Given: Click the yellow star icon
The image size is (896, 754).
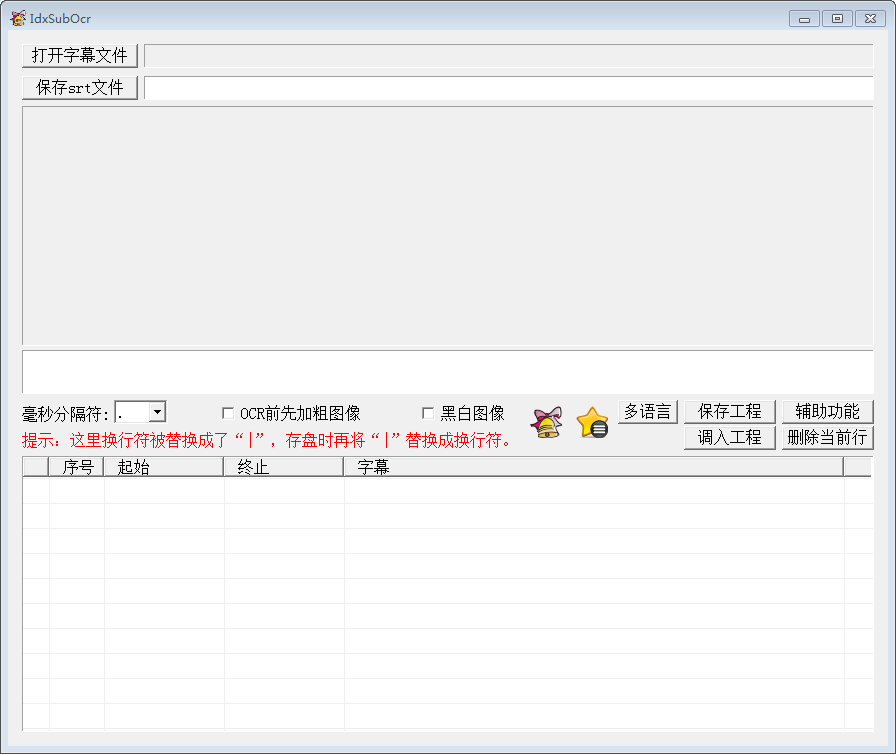Looking at the screenshot, I should 592,423.
